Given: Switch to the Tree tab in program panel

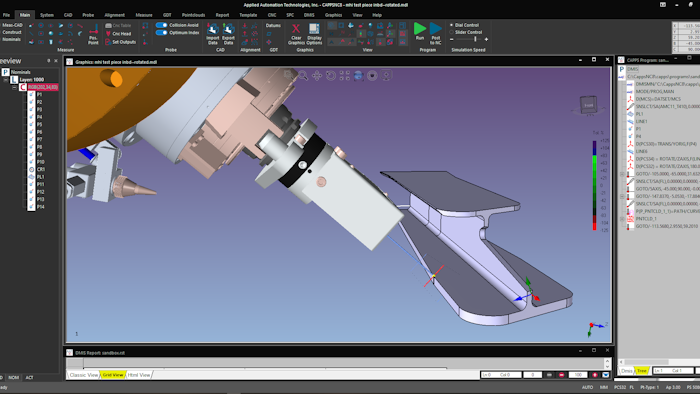Looking at the screenshot, I should [x=642, y=371].
